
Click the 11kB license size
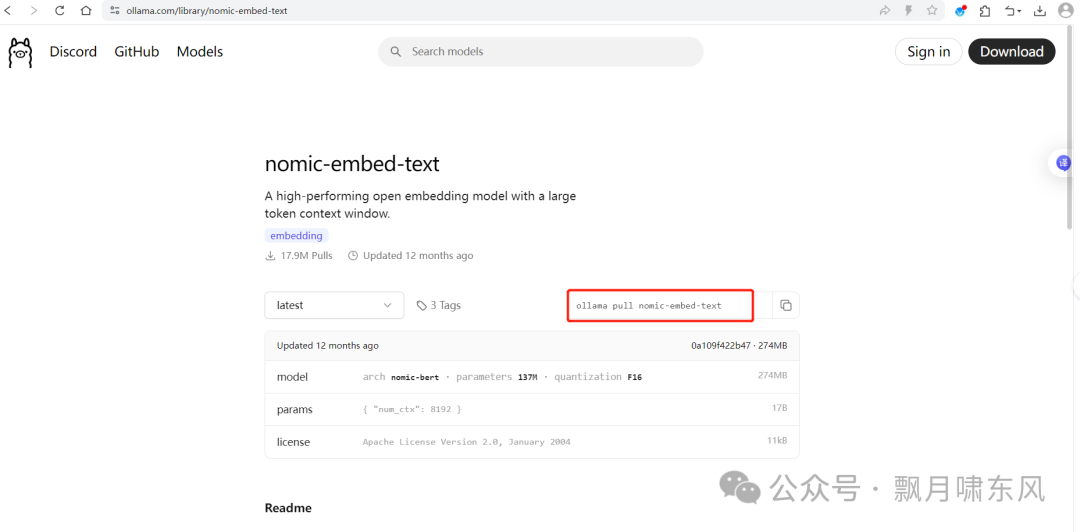tap(779, 440)
